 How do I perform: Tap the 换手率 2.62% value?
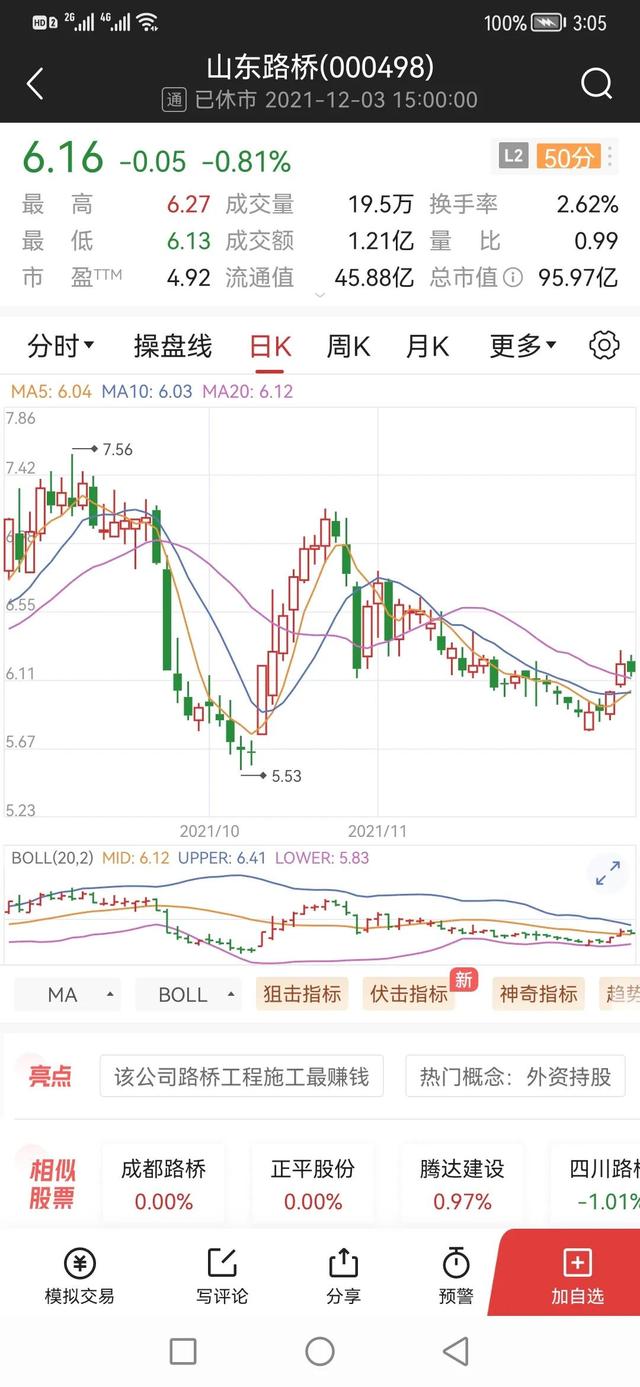[588, 204]
